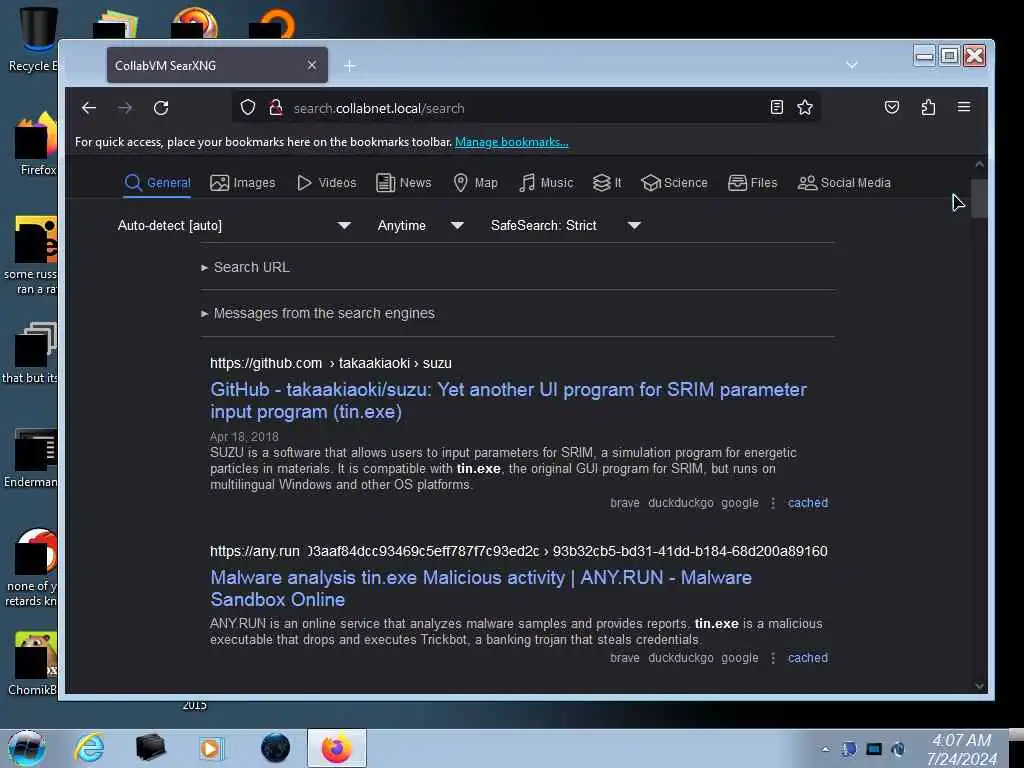This screenshot has width=1024, height=768.
Task: Select the ChomikBox desktop icon
Action: pyautogui.click(x=33, y=664)
